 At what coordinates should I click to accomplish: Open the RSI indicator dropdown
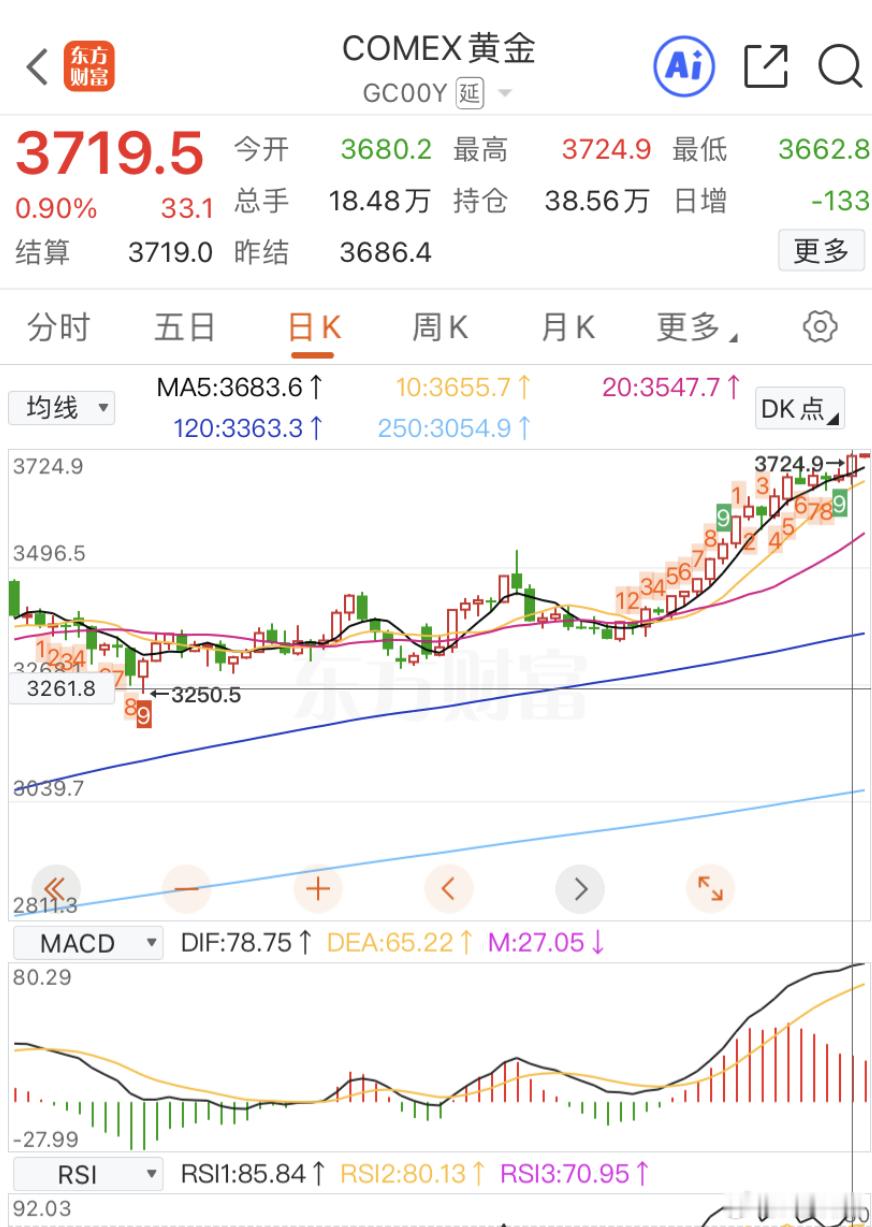click(x=86, y=1173)
